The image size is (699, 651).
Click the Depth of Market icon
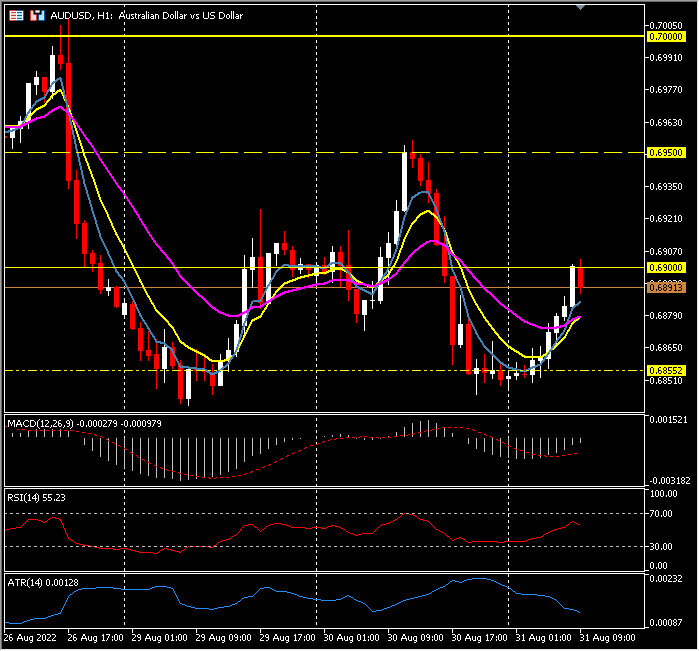tap(36, 16)
